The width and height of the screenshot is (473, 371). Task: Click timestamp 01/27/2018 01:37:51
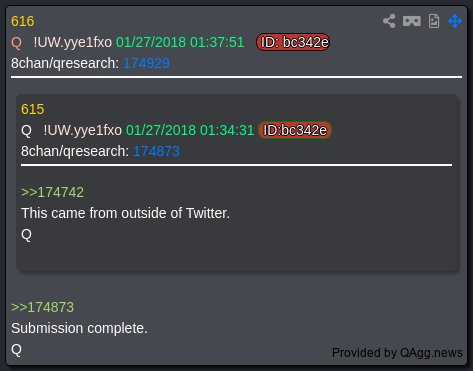[180, 43]
